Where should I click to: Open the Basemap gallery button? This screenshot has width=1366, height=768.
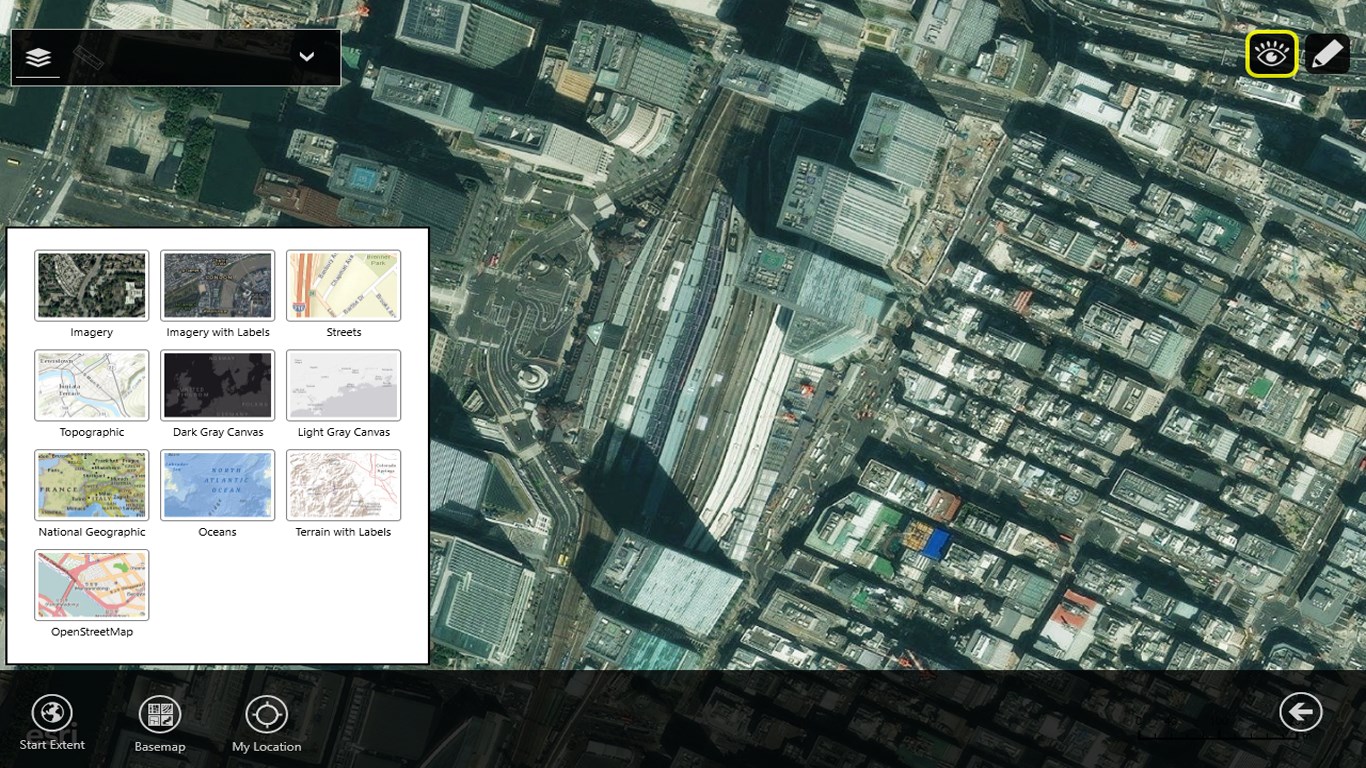(160, 715)
